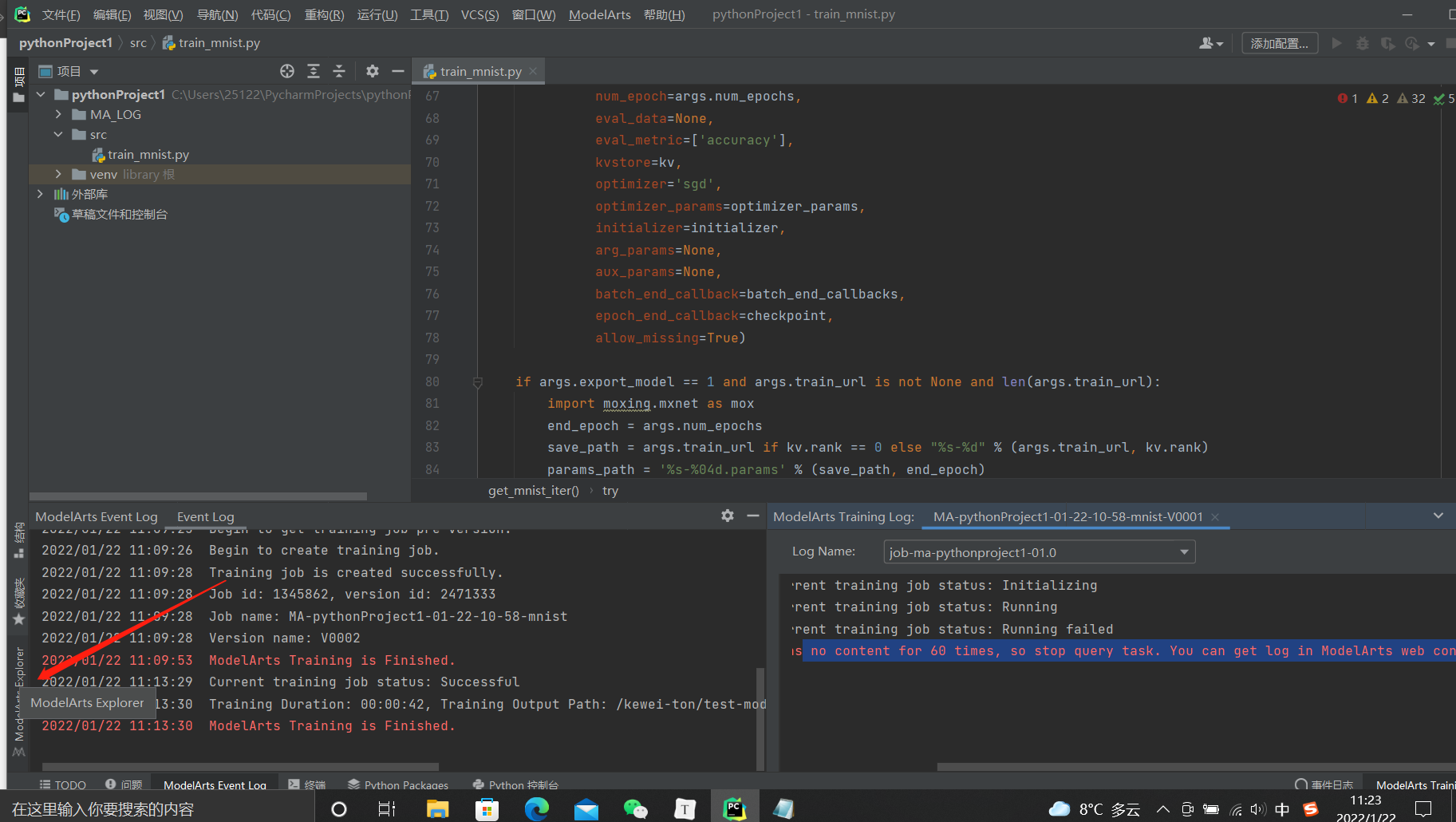Open the 代码(C) menu
The height and width of the screenshot is (822, 1456).
pos(270,14)
